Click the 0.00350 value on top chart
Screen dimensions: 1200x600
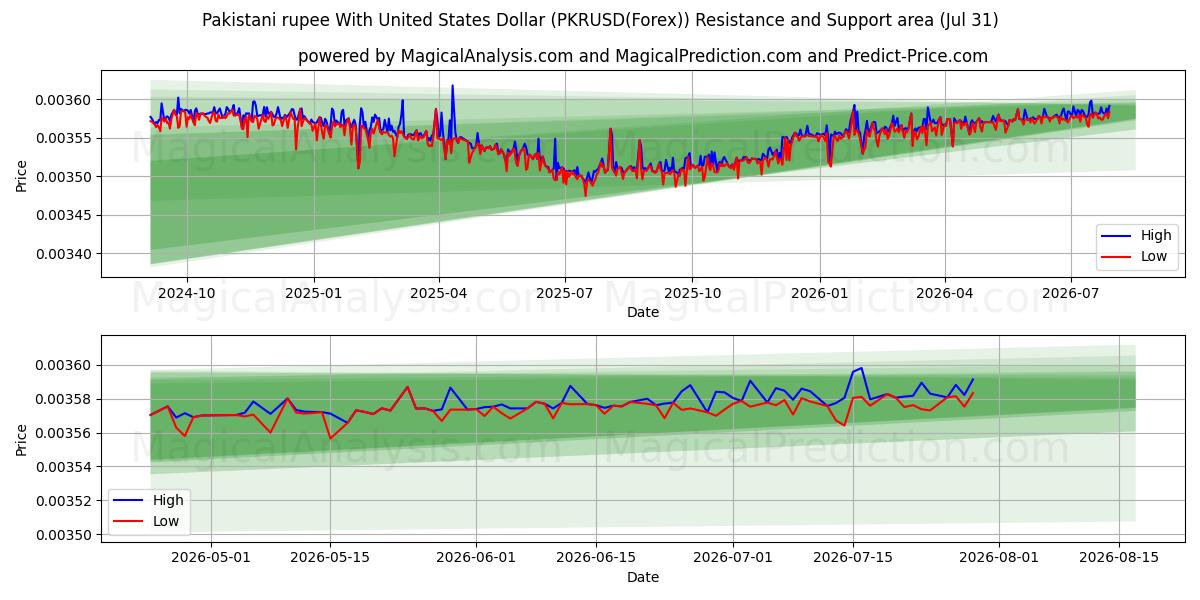coord(65,177)
